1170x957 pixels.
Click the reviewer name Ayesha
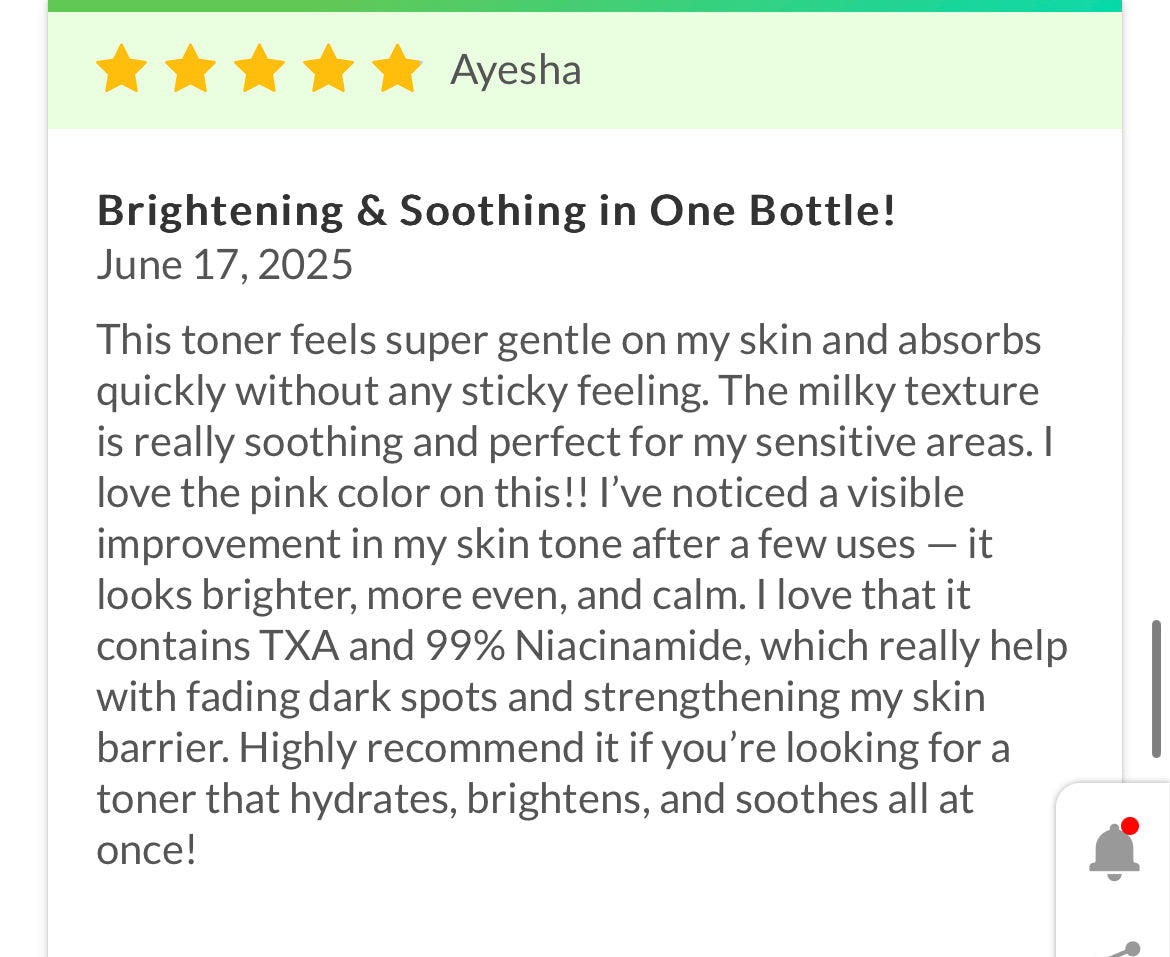pos(516,70)
